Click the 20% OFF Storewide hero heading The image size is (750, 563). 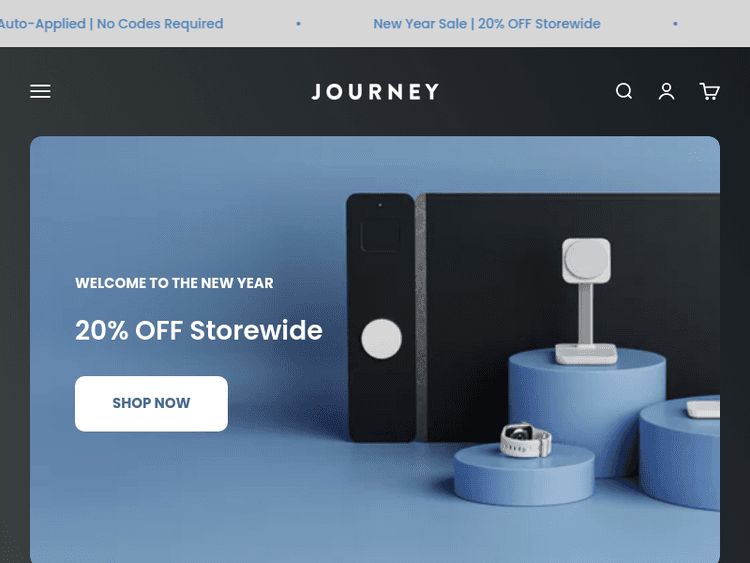click(x=199, y=330)
